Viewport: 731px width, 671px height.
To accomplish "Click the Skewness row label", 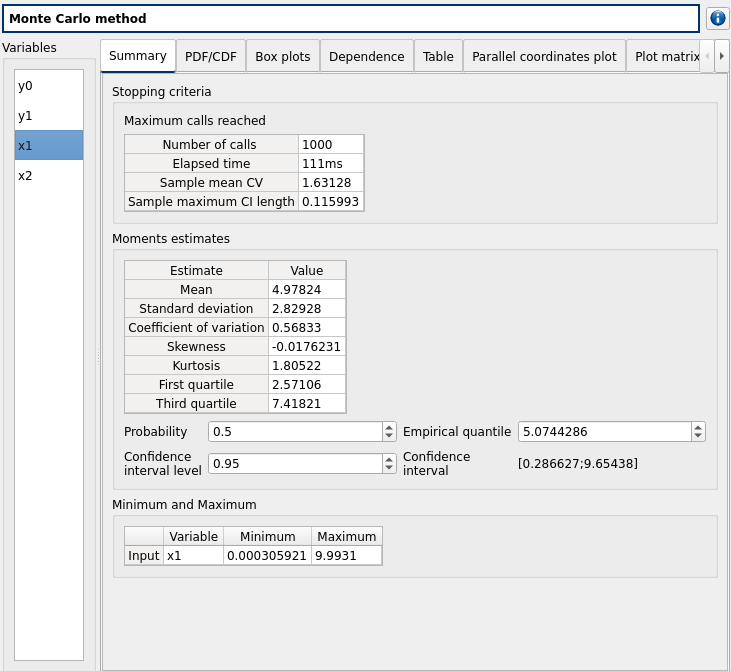I will pyautogui.click(x=196, y=347).
